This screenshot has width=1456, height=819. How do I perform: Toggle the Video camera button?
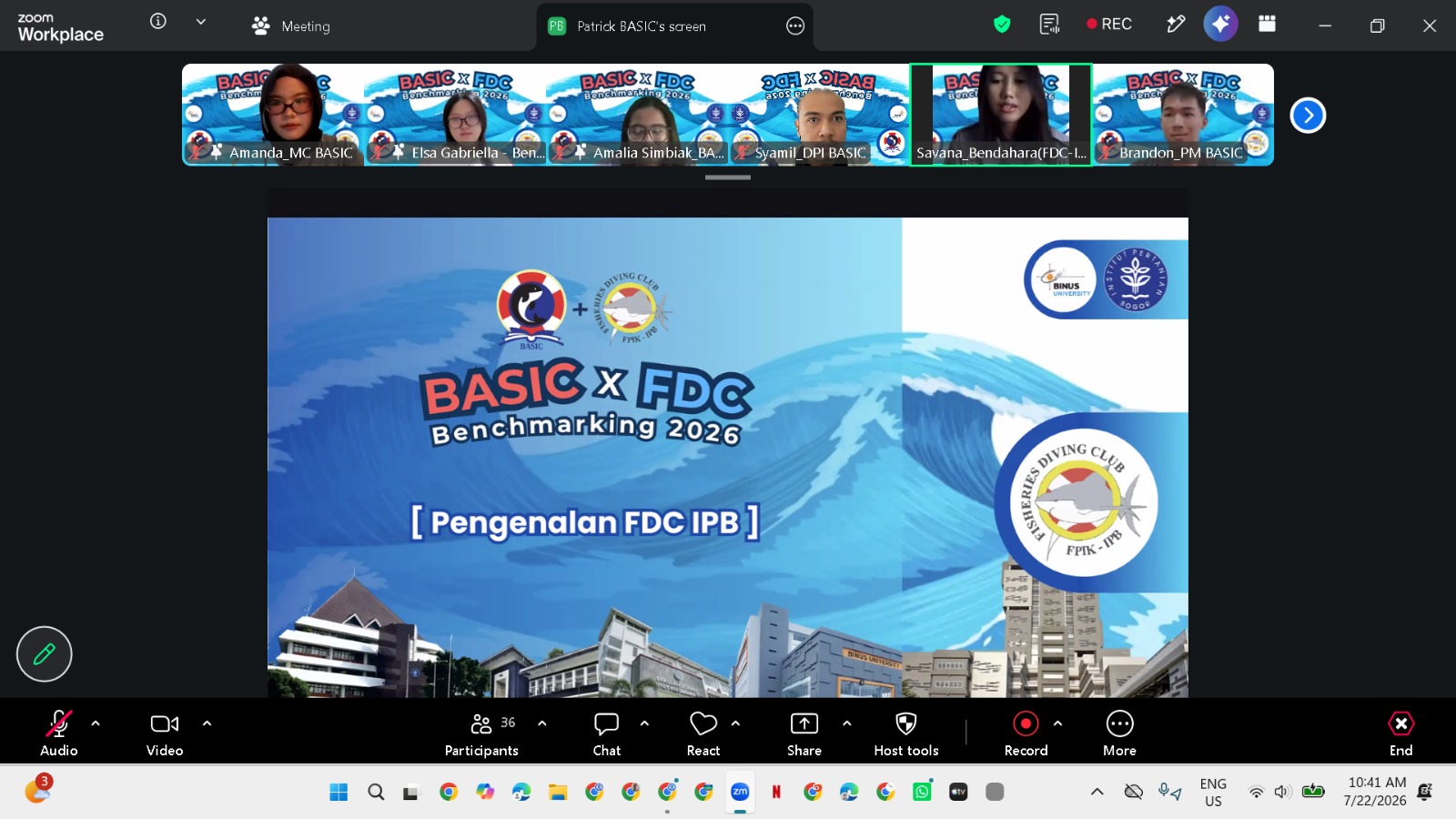point(165,733)
